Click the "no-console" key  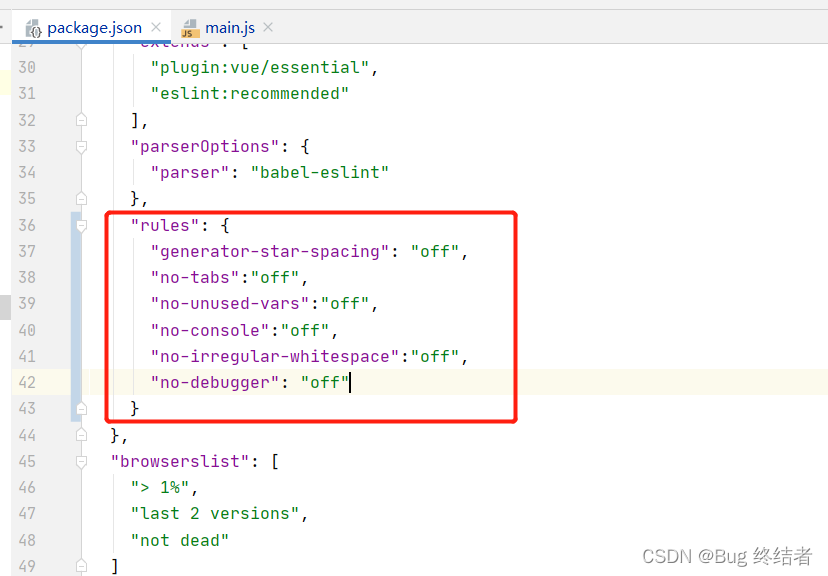pyautogui.click(x=210, y=331)
